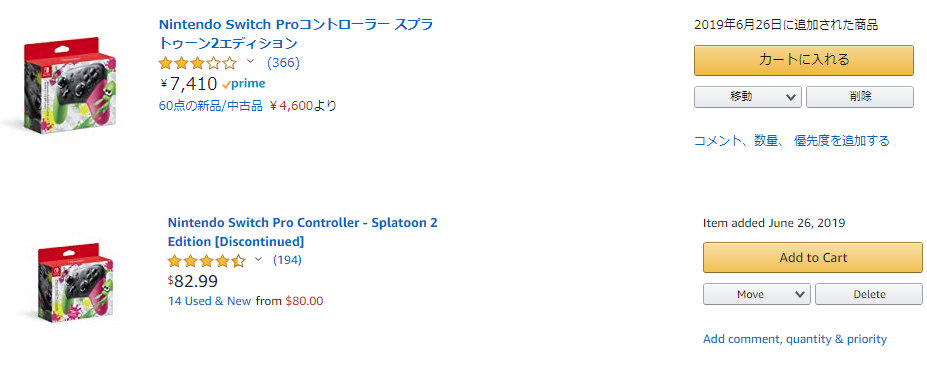Open the 60点の新品/中古品 offers link
This screenshot has height=365, width=927.
click(x=210, y=106)
